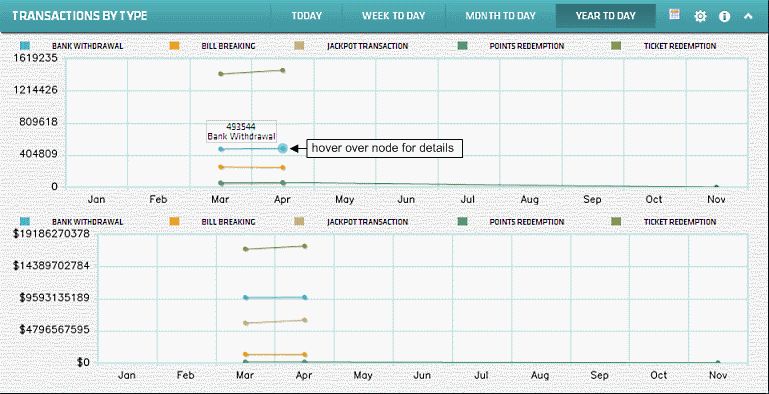
Task: Click Points Redemption November node, top chart
Action: point(716,187)
